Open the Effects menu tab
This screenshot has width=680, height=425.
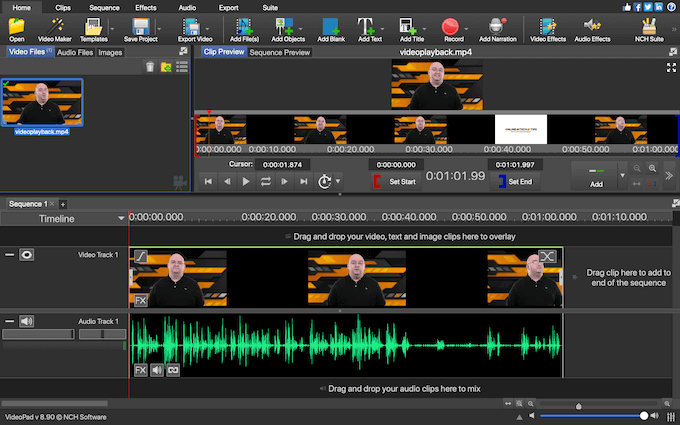145,6
